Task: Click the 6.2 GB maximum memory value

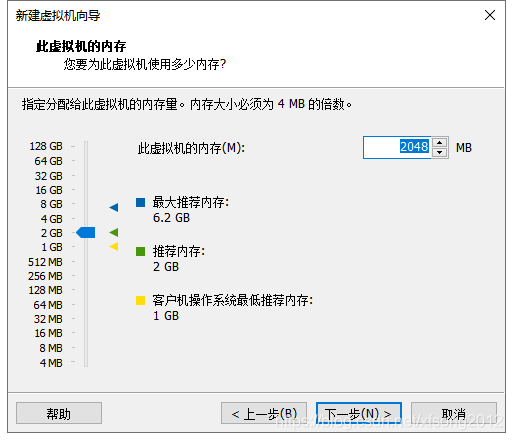Action: coord(171,218)
